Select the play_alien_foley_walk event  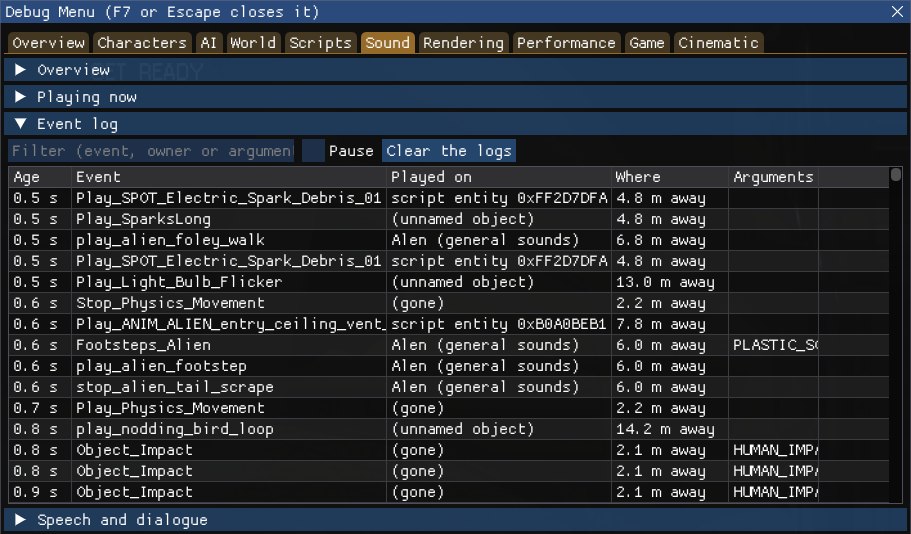[x=449, y=240]
